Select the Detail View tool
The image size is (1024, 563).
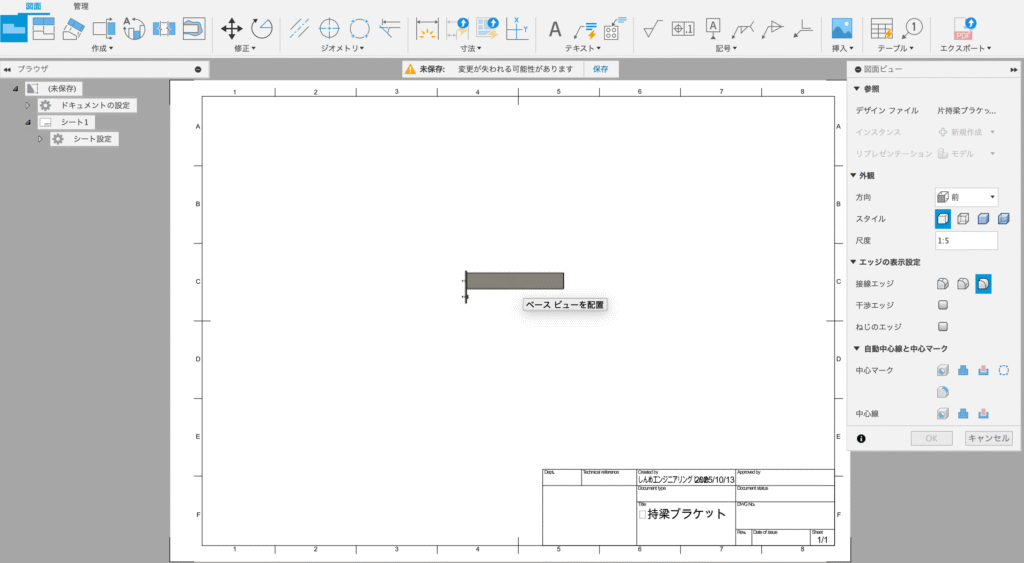tap(134, 29)
